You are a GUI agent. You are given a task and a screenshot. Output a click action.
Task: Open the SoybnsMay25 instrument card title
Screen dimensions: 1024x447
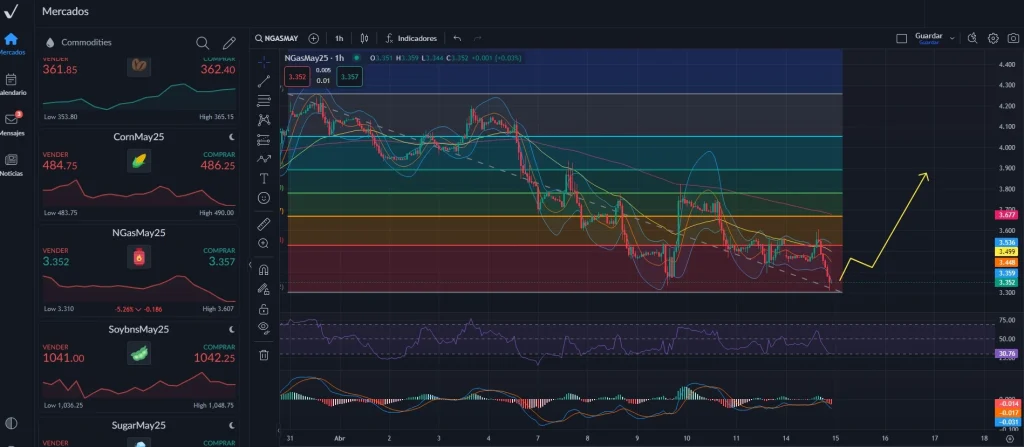(x=138, y=329)
